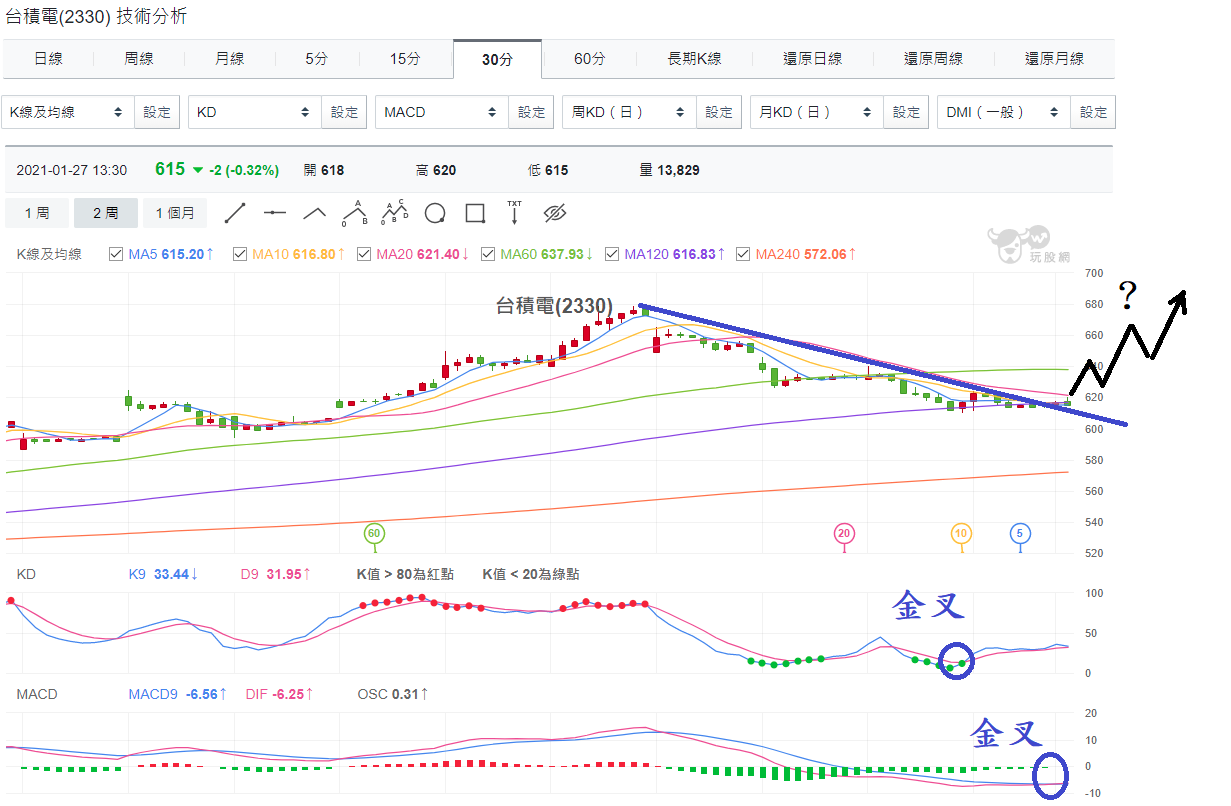Open the 月KD(日) indicator dropdown
Image resolution: width=1231 pixels, height=806 pixels.
pyautogui.click(x=816, y=112)
